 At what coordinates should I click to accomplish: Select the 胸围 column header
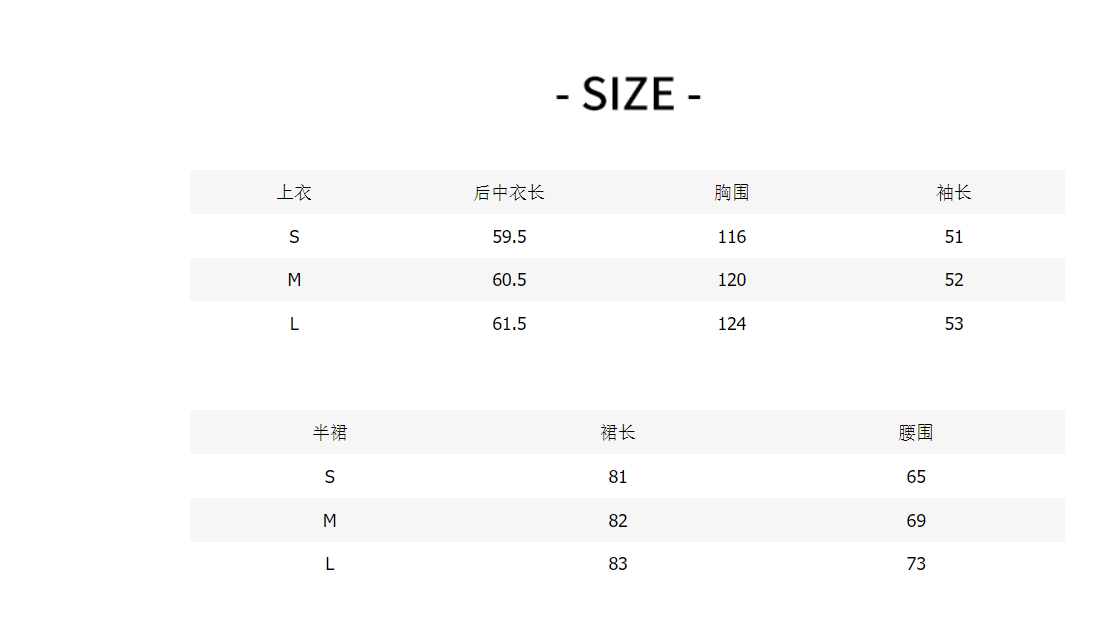coord(732,193)
